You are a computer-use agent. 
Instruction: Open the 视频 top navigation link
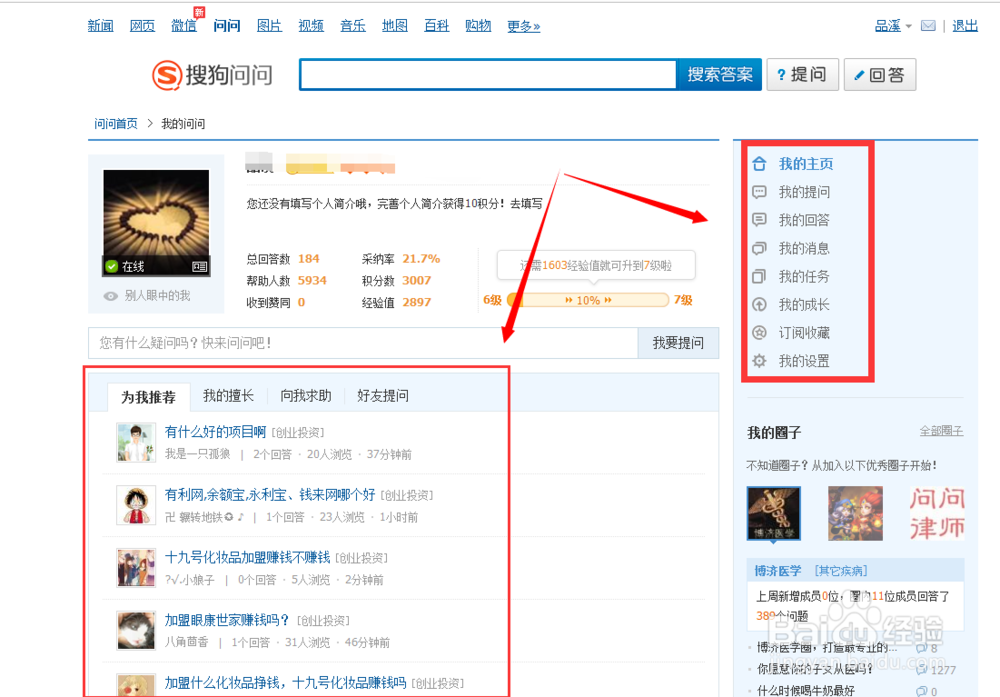[x=311, y=26]
